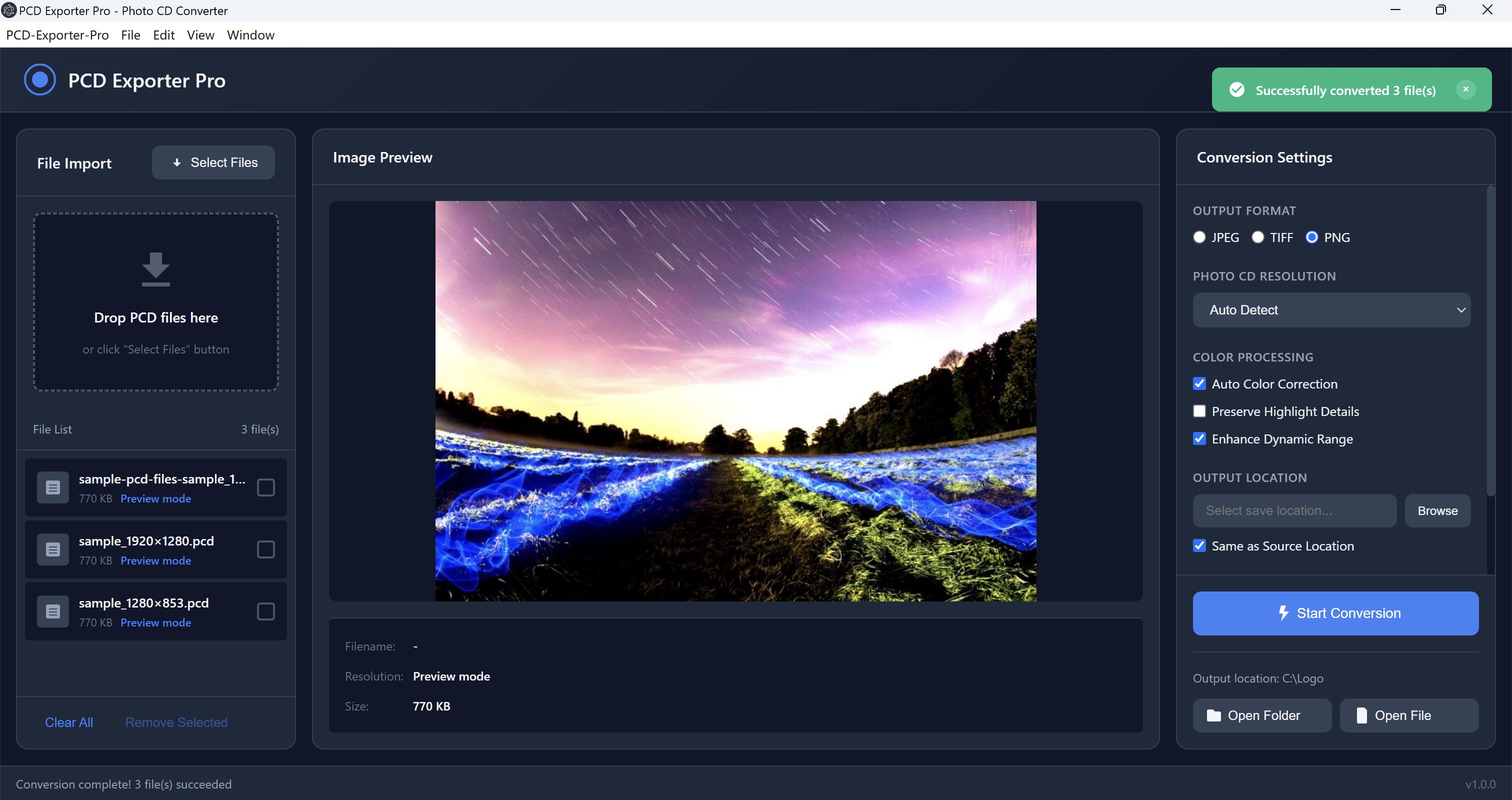Open the View menu

(200, 34)
